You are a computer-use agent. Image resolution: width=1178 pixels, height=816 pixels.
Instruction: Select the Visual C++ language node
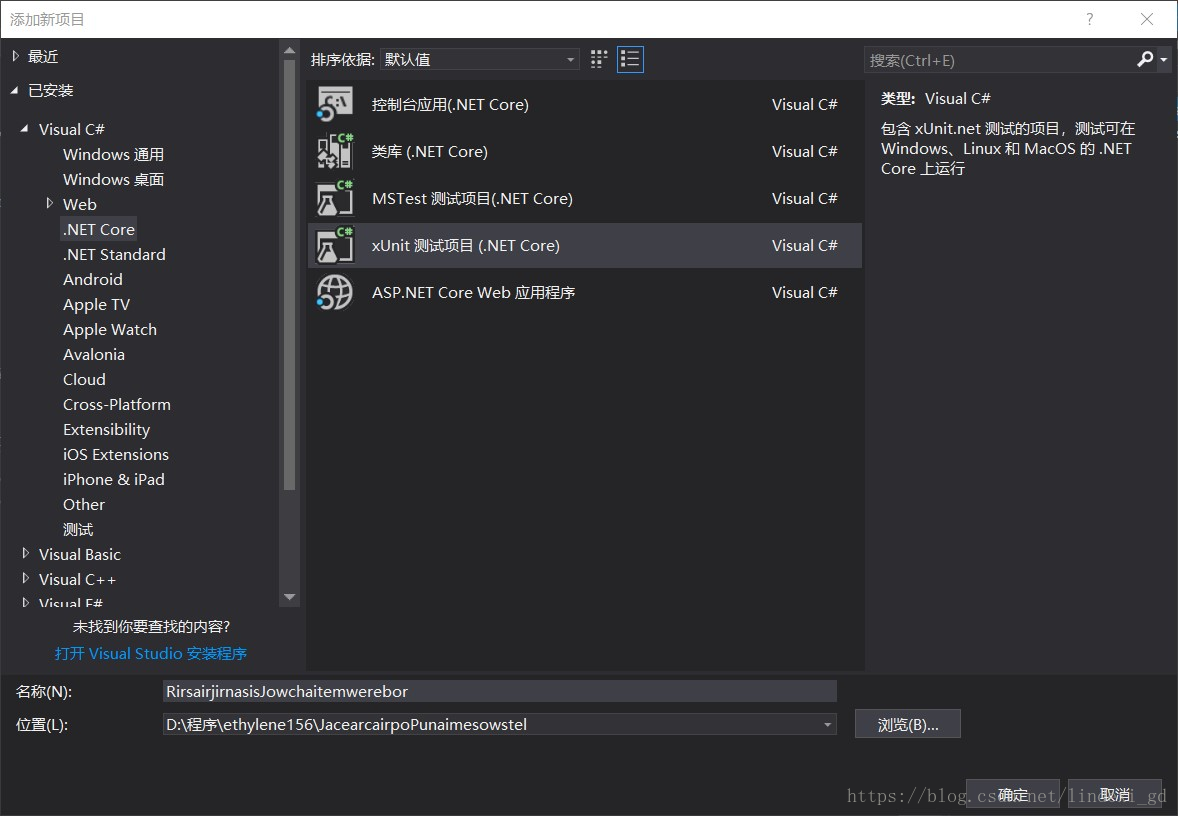(77, 579)
